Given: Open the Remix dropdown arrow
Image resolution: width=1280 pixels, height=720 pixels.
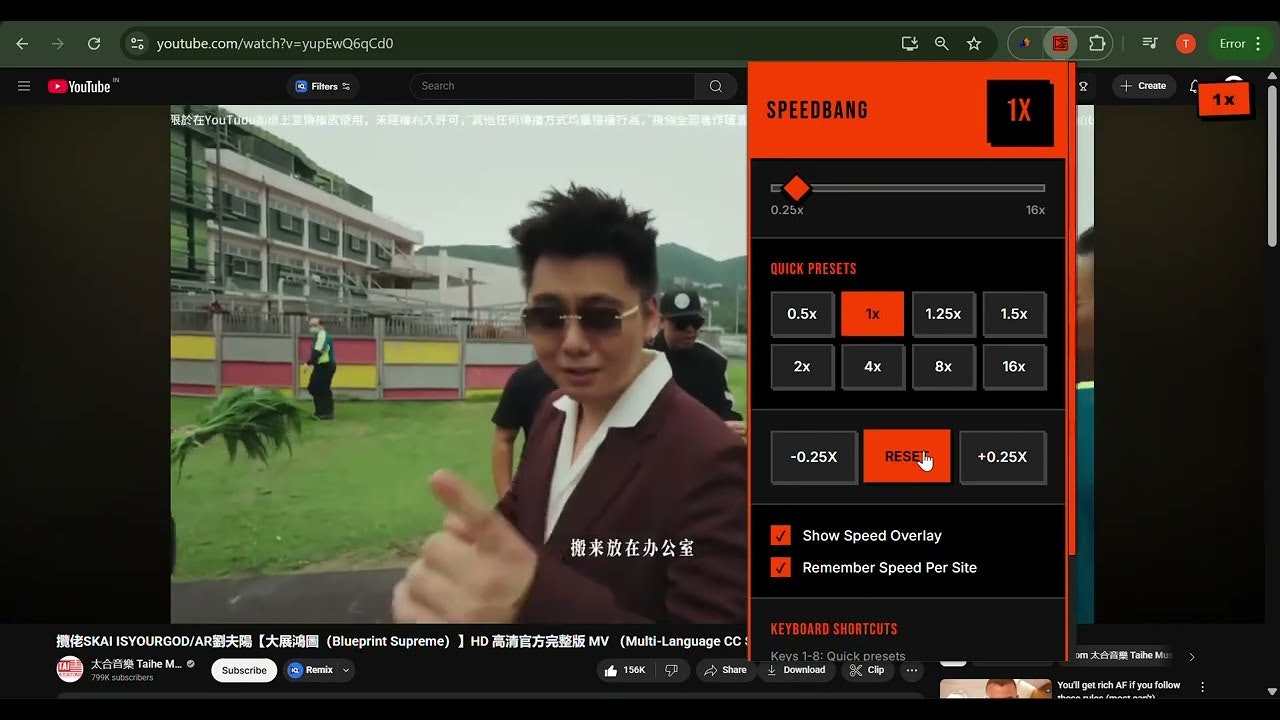Looking at the screenshot, I should click(x=346, y=670).
